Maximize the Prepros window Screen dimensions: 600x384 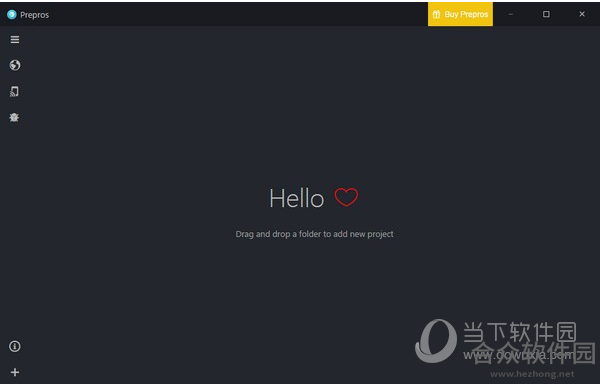[546, 14]
